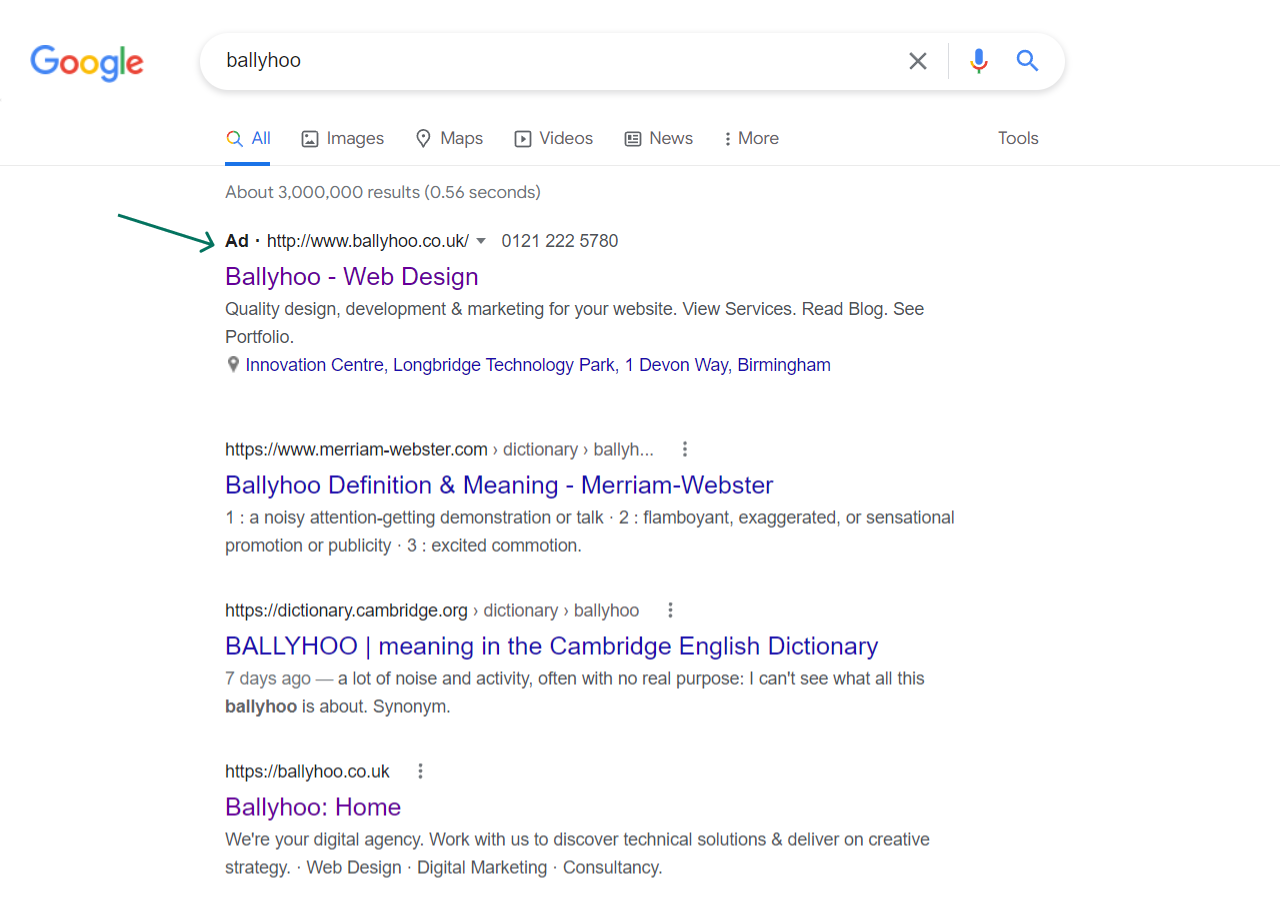
Task: Switch to the Videos tab
Action: (553, 138)
